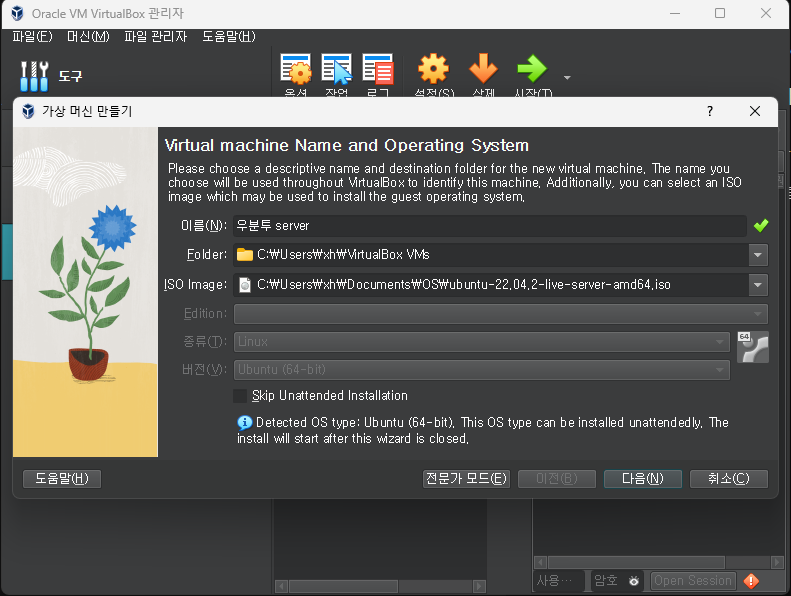Click the yellow folder icon in Folder field
The width and height of the screenshot is (791, 596).
point(245,254)
